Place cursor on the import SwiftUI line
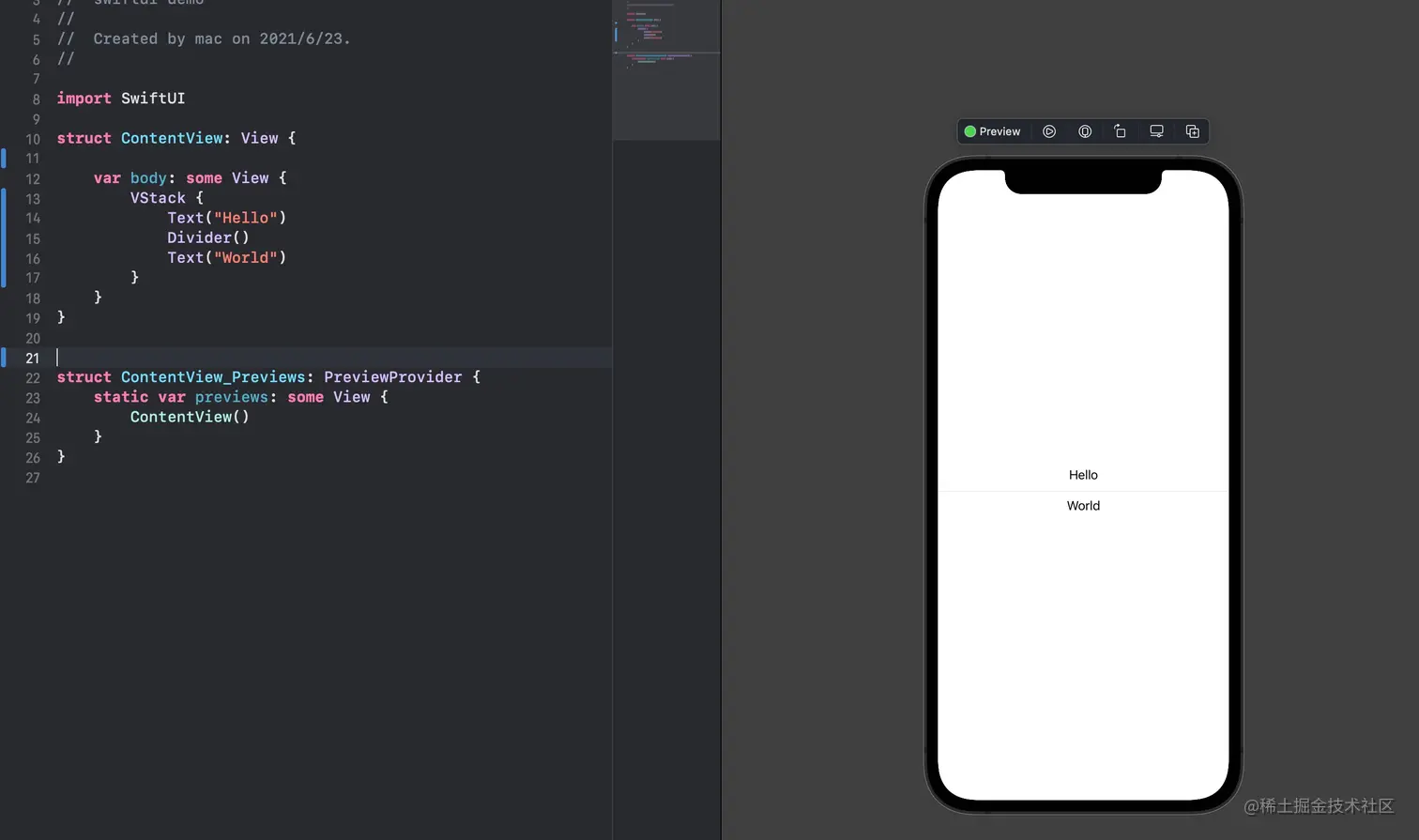 tap(121, 99)
